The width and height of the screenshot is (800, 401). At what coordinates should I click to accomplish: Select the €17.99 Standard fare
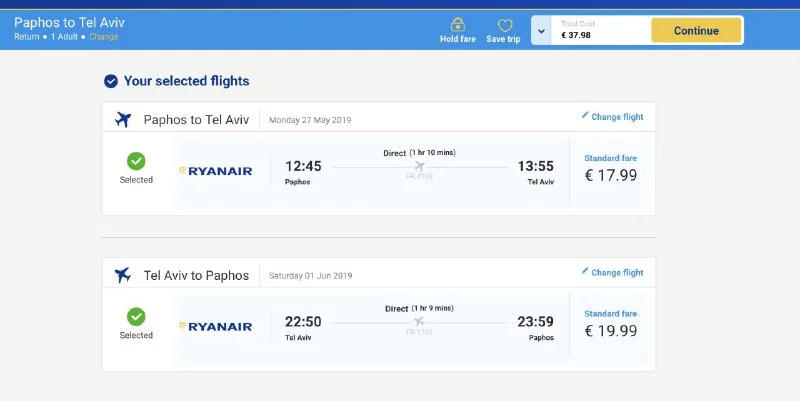tap(610, 175)
